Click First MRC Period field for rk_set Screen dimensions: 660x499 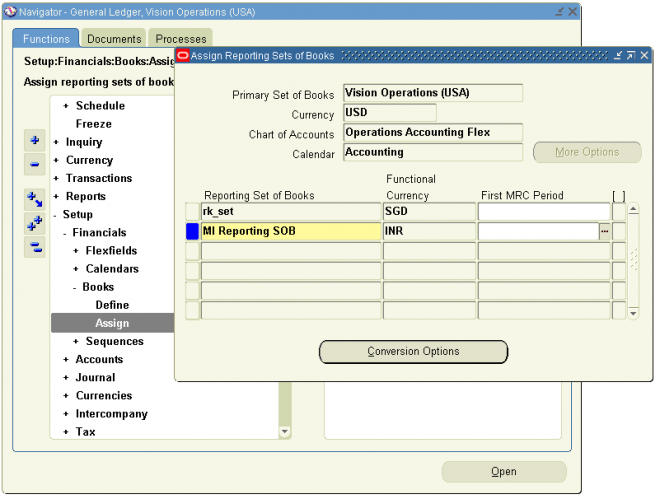coord(544,212)
